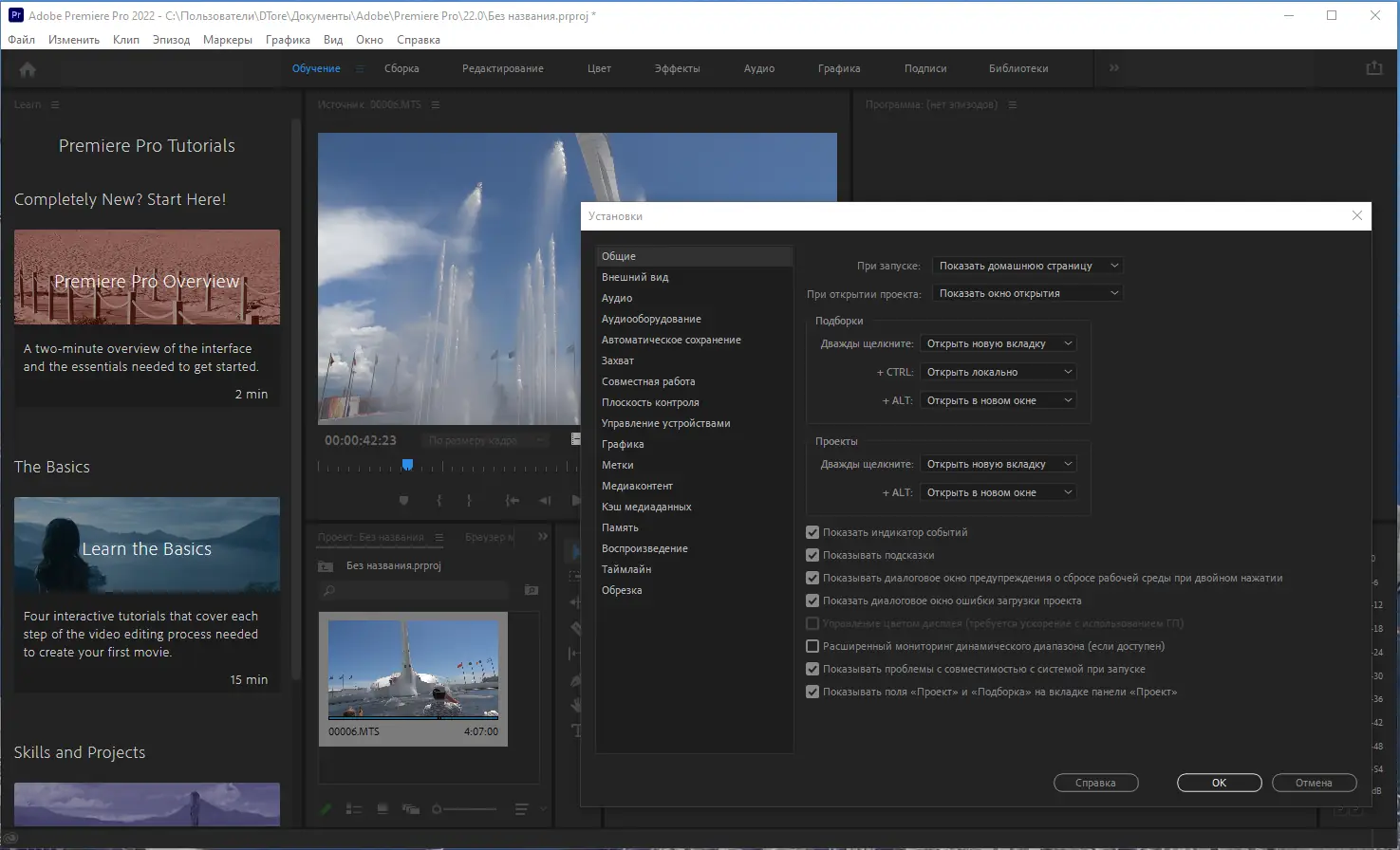Switch Project panel to list view
This screenshot has width=1400, height=850.
[x=354, y=808]
